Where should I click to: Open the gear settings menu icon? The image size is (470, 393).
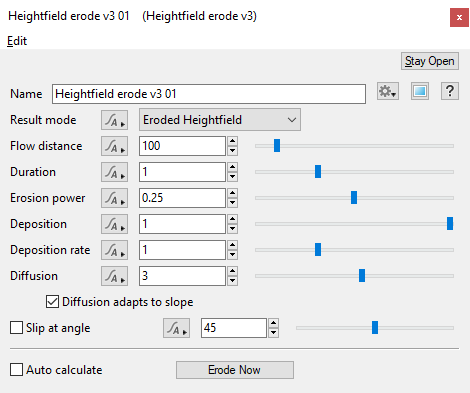(x=388, y=91)
